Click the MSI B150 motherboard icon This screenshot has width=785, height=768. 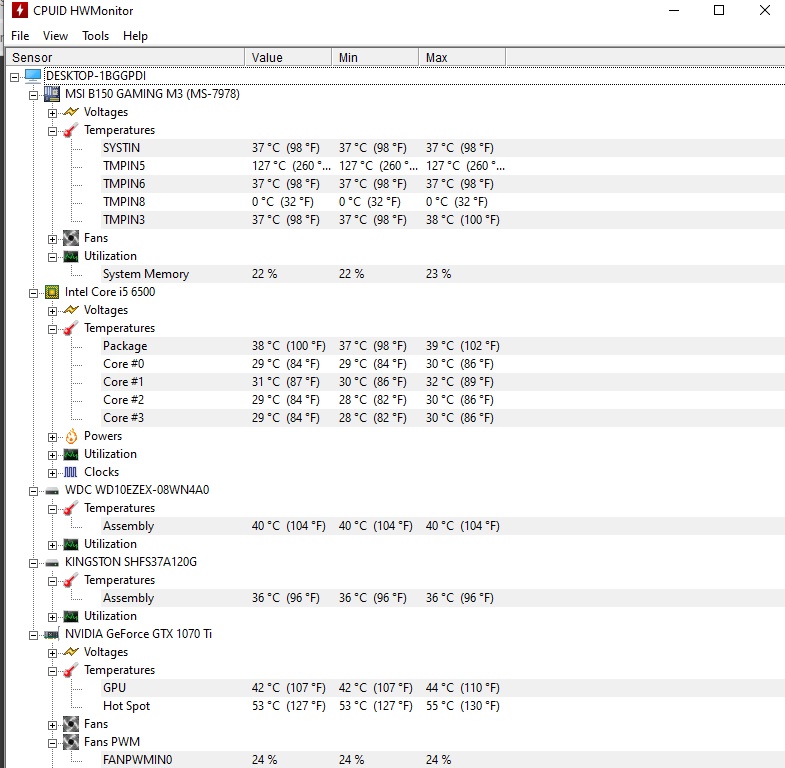tap(52, 94)
